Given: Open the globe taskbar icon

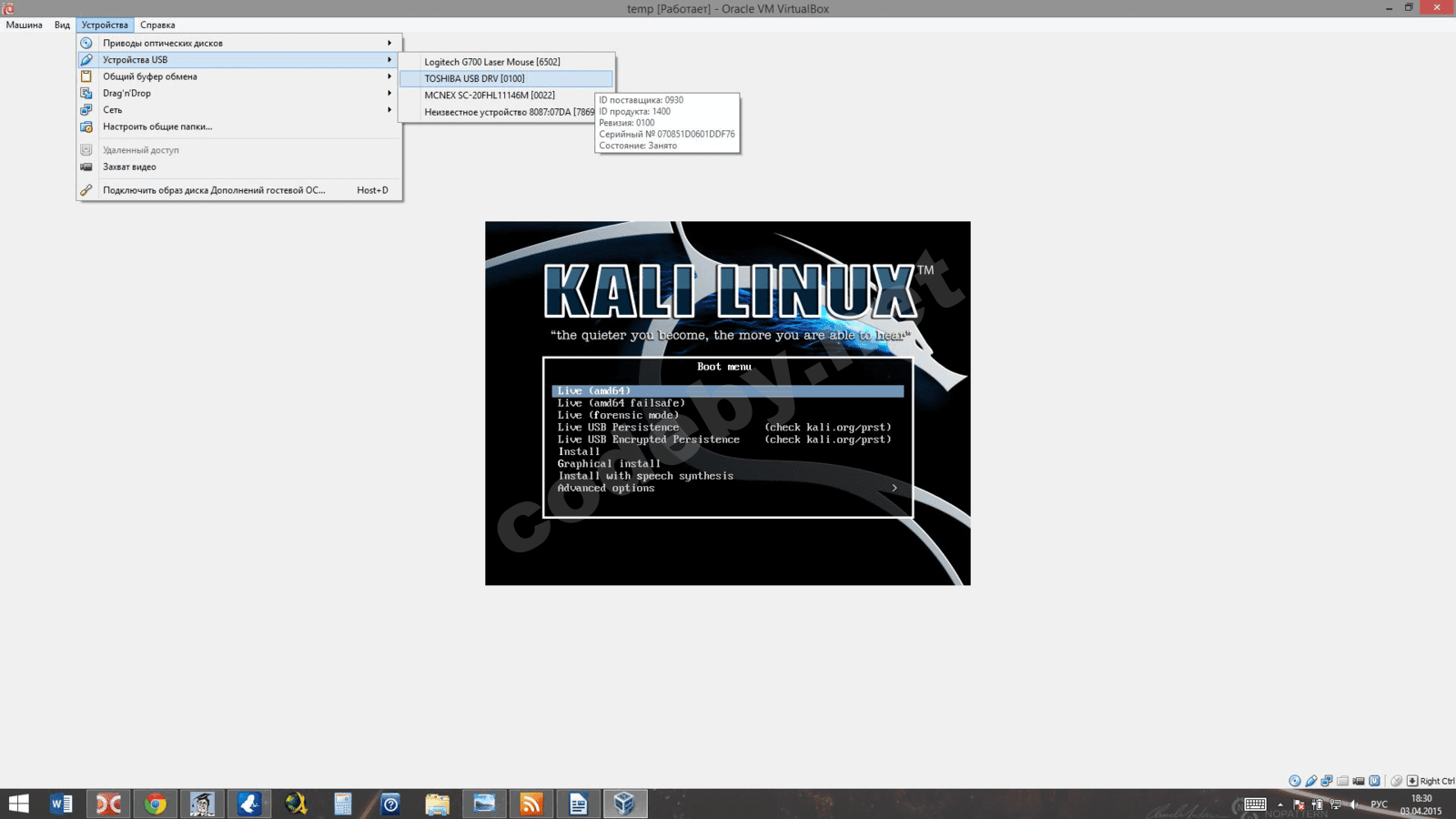Looking at the screenshot, I should click(296, 804).
